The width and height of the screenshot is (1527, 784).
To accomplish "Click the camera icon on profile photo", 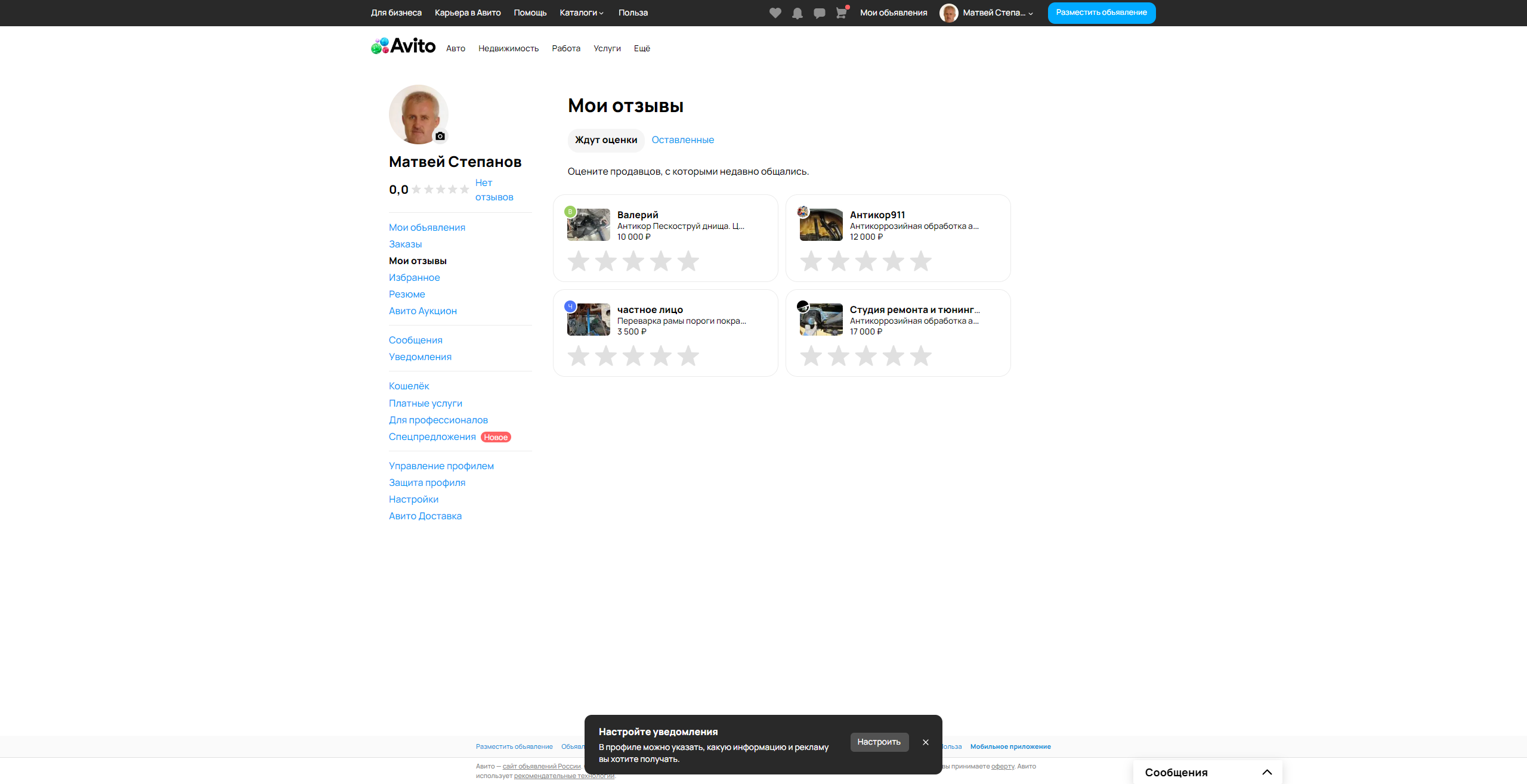I will pyautogui.click(x=440, y=136).
